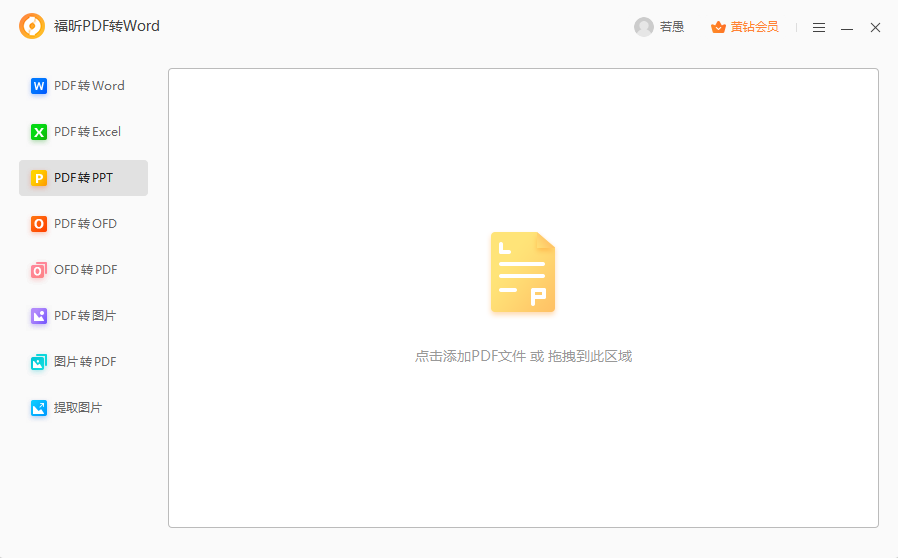Click the orange Foxit app logo
The height and width of the screenshot is (558, 898).
click(x=32, y=26)
